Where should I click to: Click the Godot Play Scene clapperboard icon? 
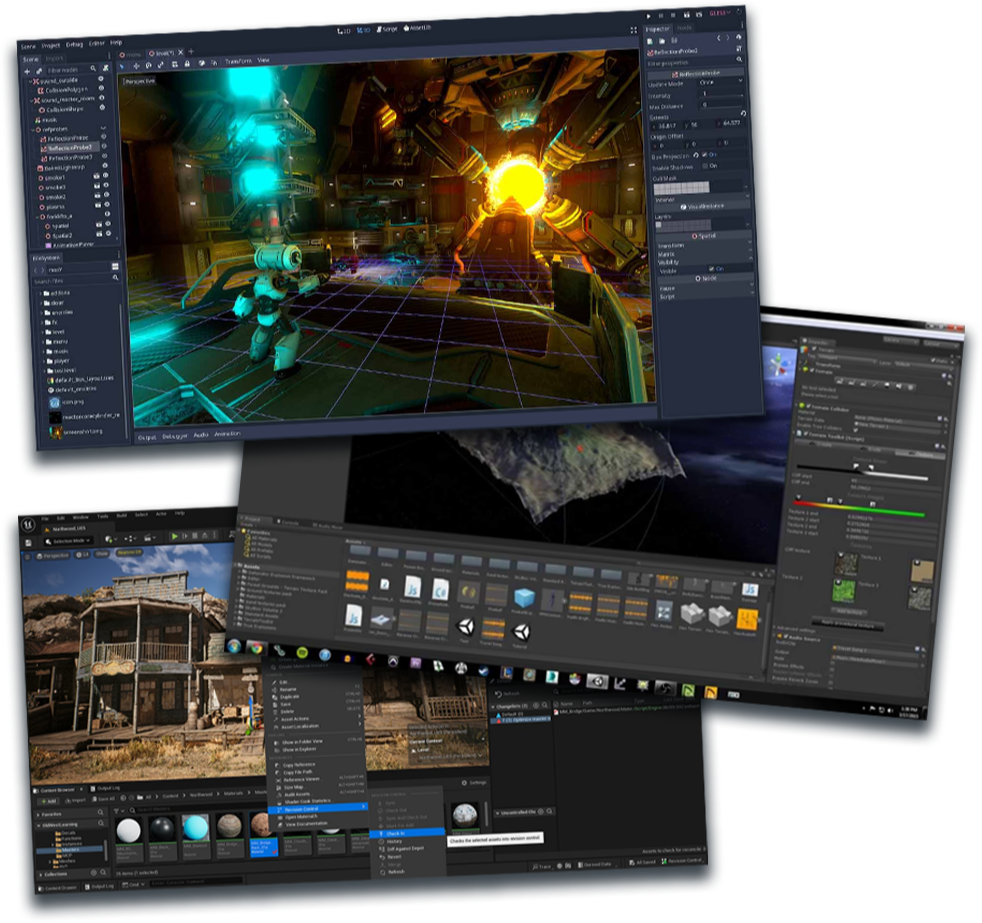click(686, 14)
